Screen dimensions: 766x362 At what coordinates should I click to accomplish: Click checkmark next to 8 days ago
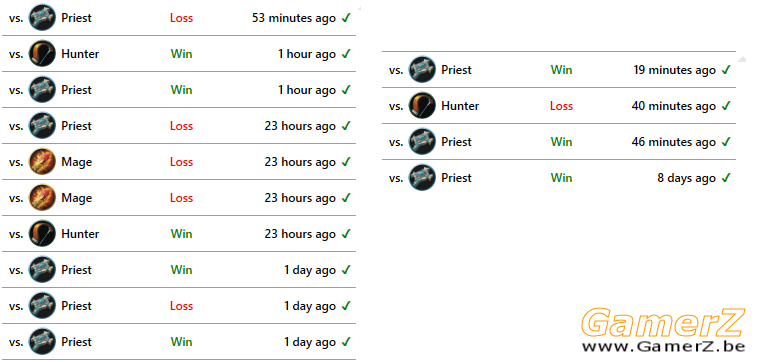click(726, 178)
